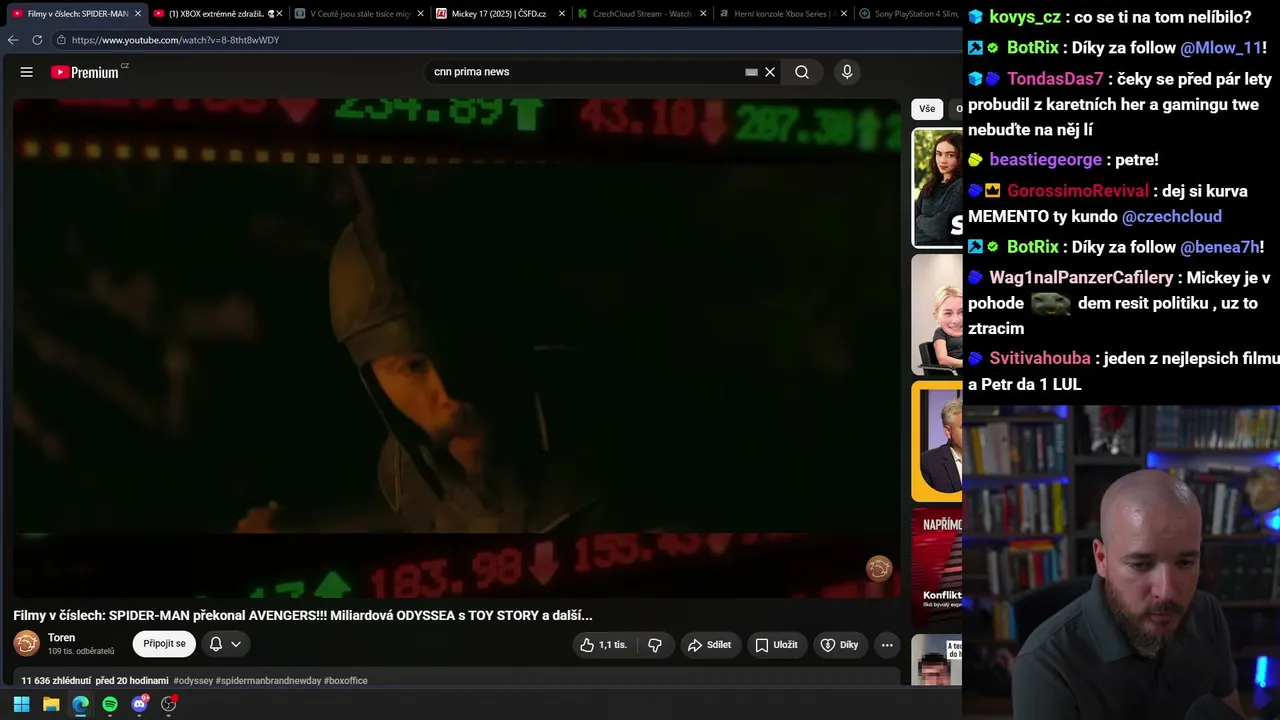Close the Herní konzole Xbox Series tab
1280x720 pixels.
[x=845, y=14]
